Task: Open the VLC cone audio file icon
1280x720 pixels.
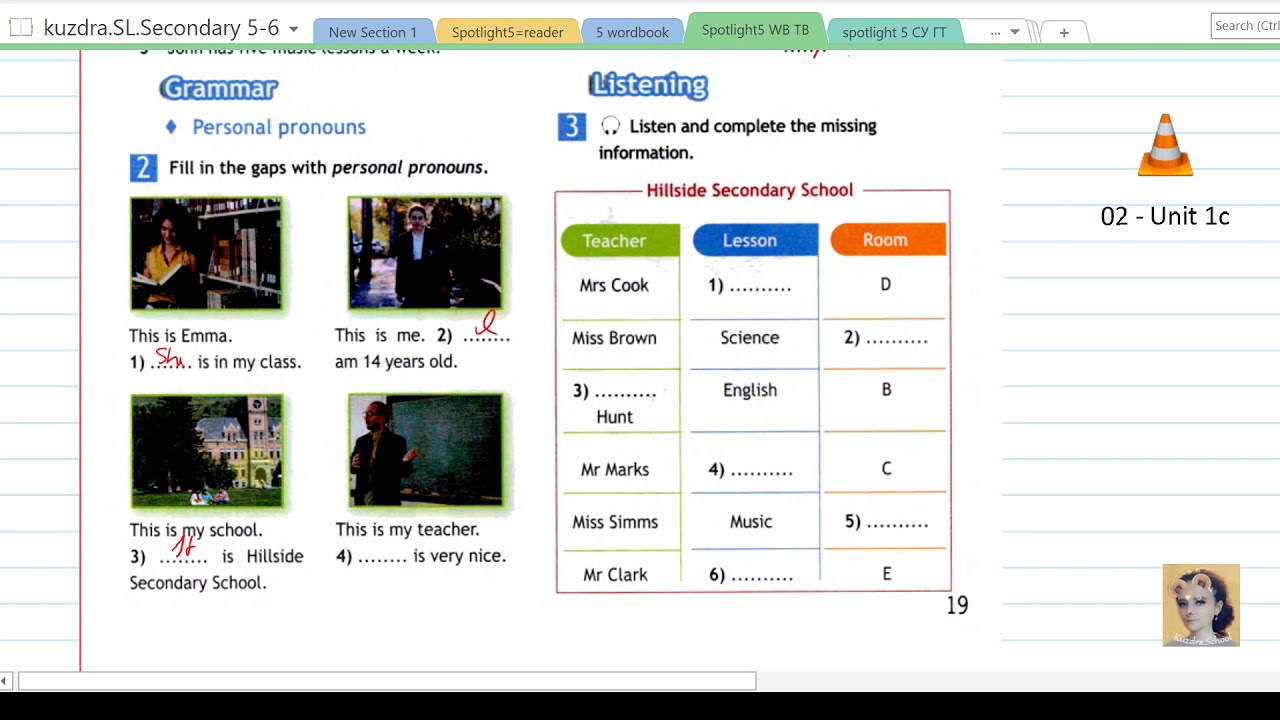Action: pos(1165,145)
